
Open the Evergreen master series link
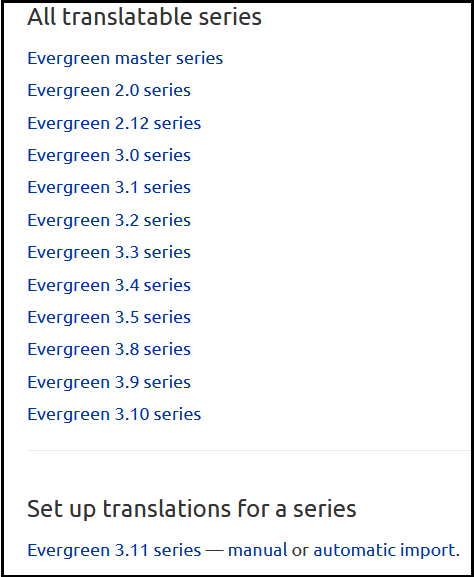pos(125,59)
